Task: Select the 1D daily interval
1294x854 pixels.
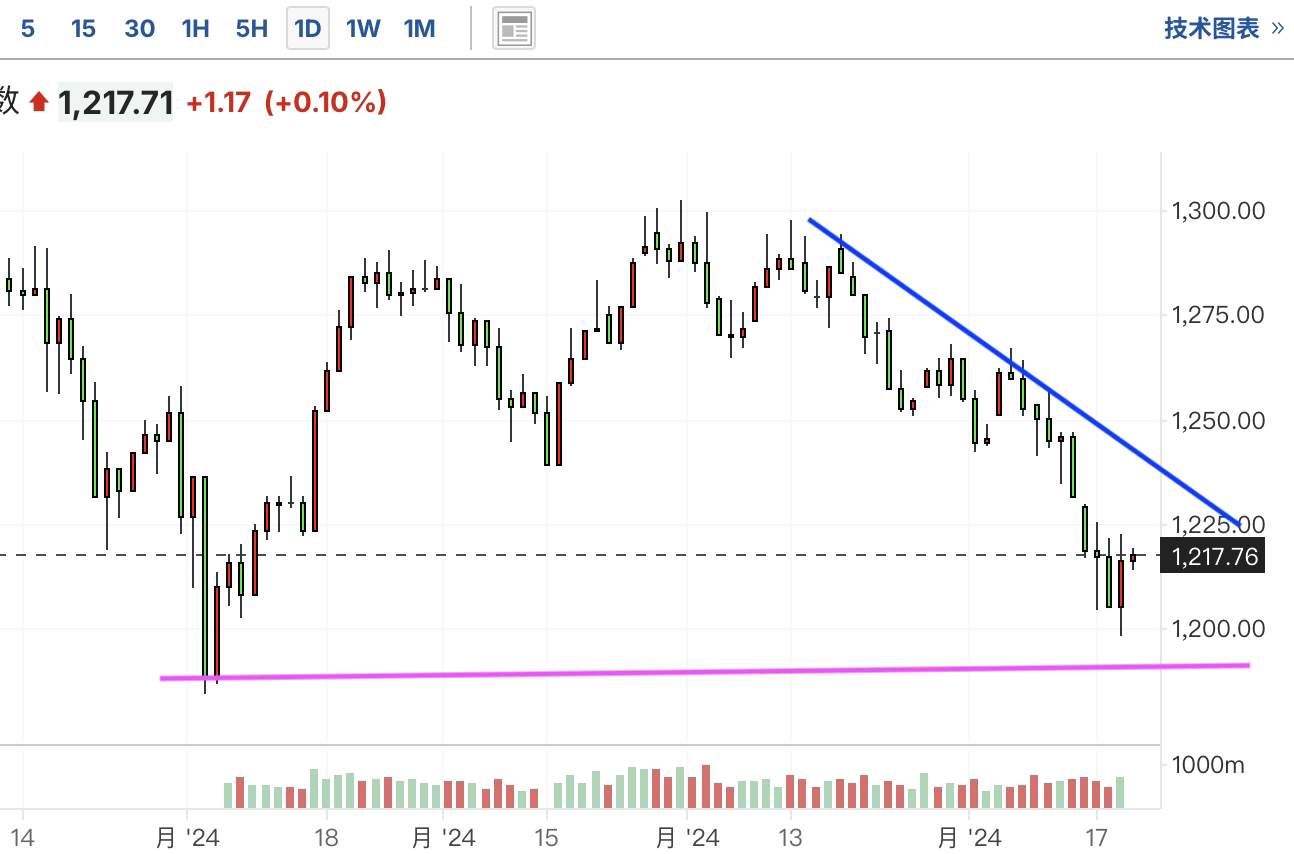Action: [308, 29]
